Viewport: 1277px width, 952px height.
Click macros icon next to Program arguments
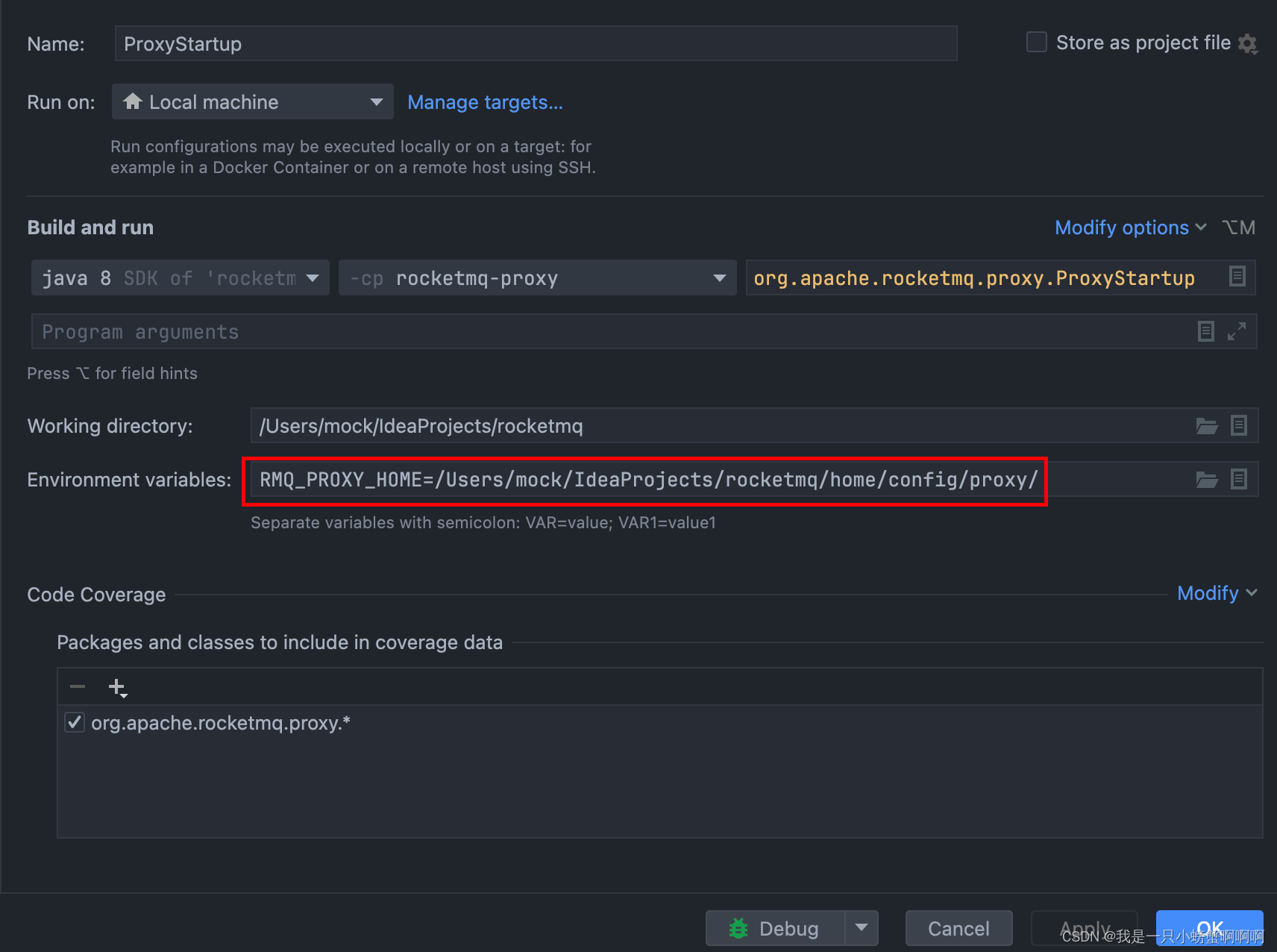[1205, 331]
